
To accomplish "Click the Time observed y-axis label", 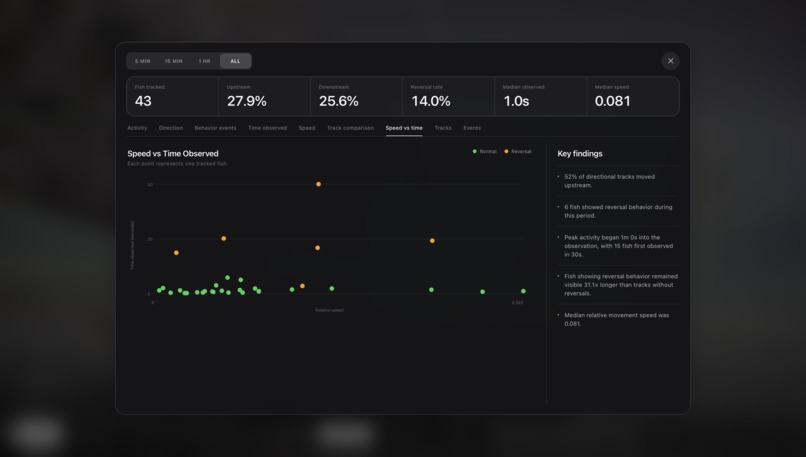I will [x=132, y=246].
